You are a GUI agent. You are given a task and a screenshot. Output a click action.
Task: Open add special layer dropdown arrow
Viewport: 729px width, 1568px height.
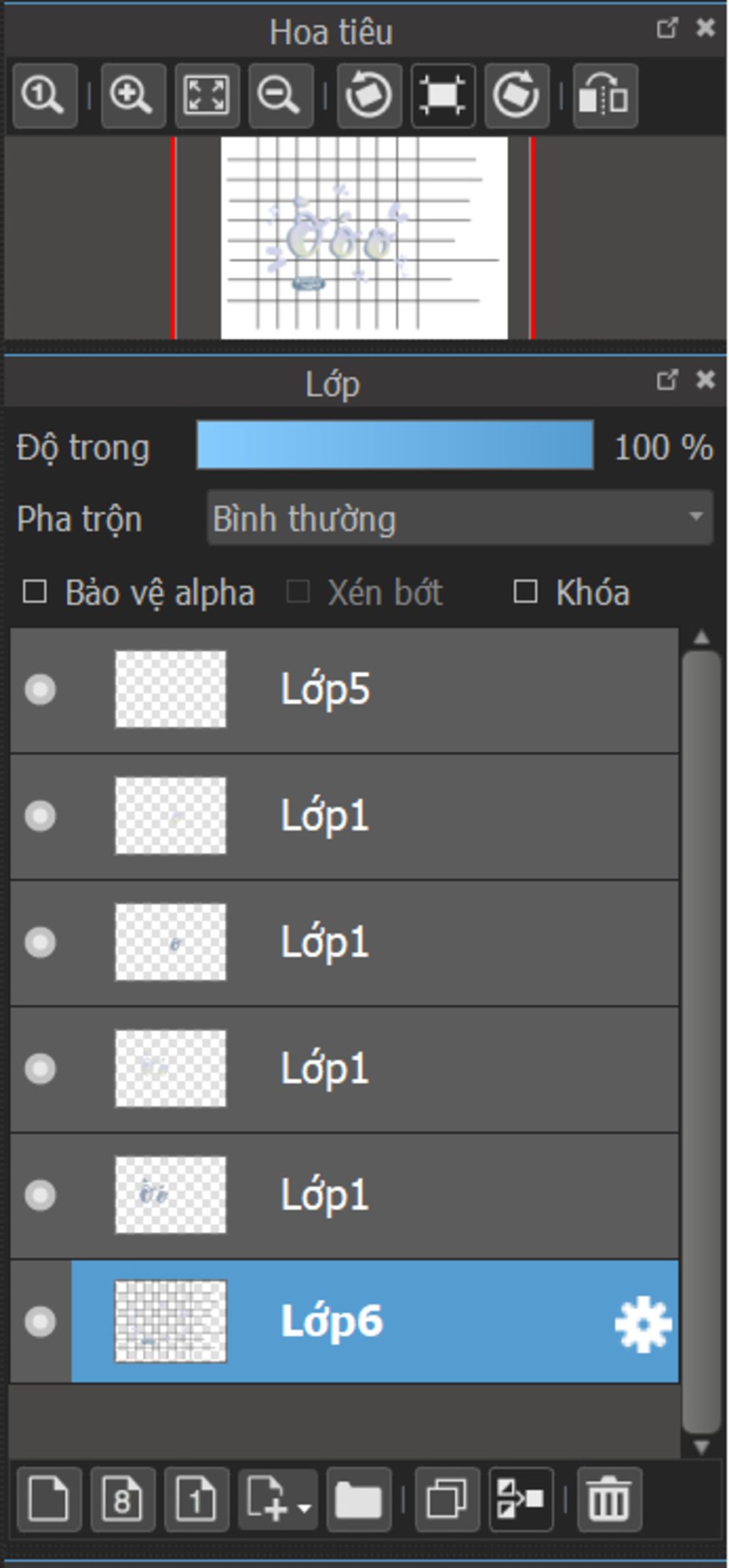coord(305,1507)
